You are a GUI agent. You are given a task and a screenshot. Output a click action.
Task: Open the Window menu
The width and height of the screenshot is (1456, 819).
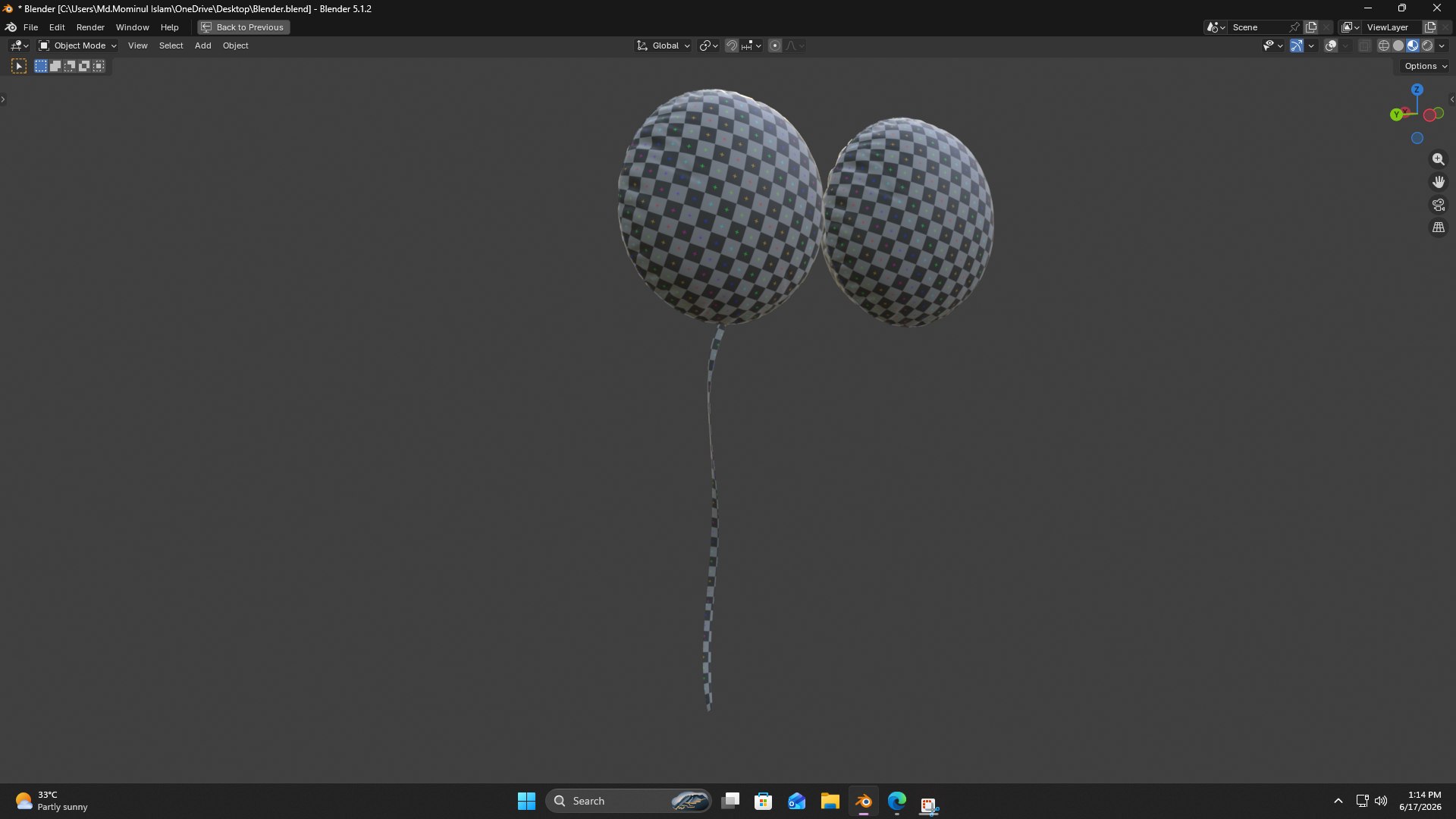pos(132,27)
